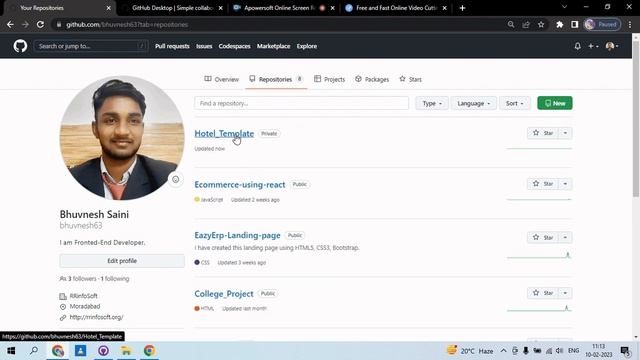This screenshot has width=640, height=360.
Task: Open the http://rrinfosoft.org/ website link
Action: click(96, 317)
